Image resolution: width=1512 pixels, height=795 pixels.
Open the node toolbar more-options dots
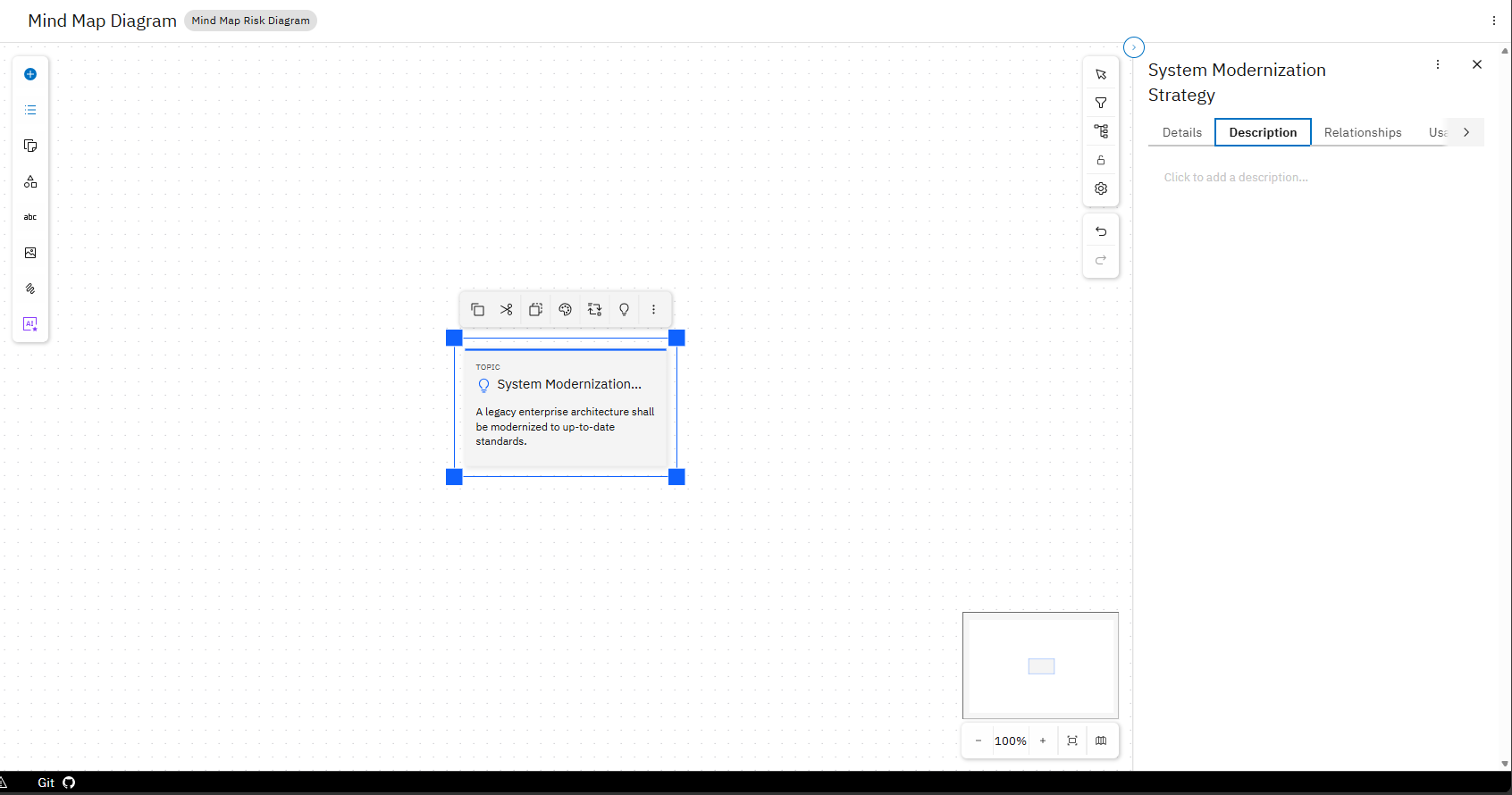coord(654,309)
